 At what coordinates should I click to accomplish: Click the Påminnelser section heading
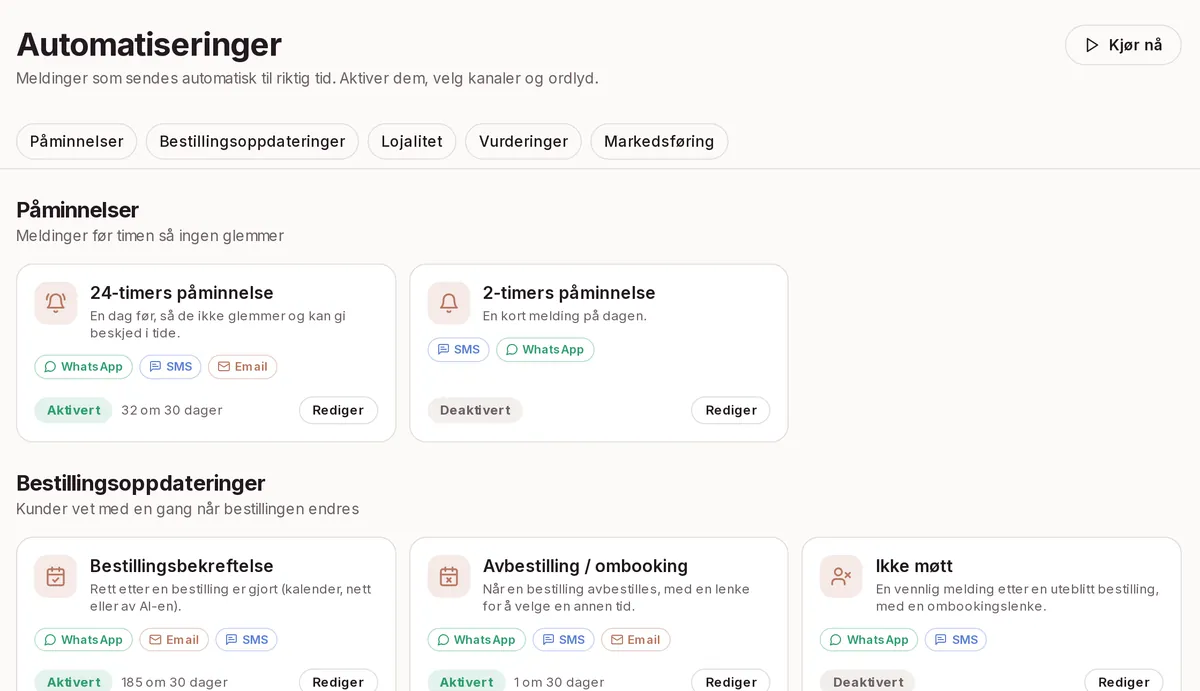77,210
